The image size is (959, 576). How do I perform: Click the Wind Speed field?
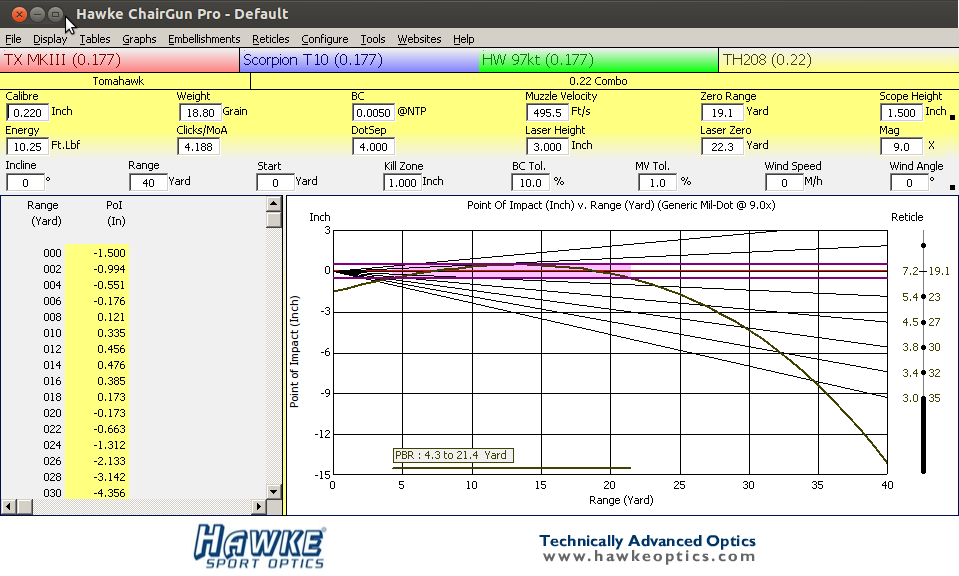784,182
